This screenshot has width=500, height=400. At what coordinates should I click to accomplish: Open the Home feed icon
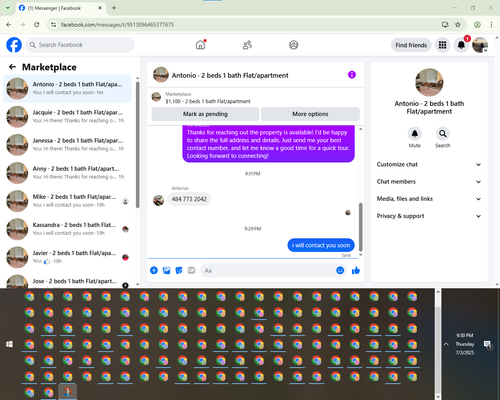coord(200,45)
